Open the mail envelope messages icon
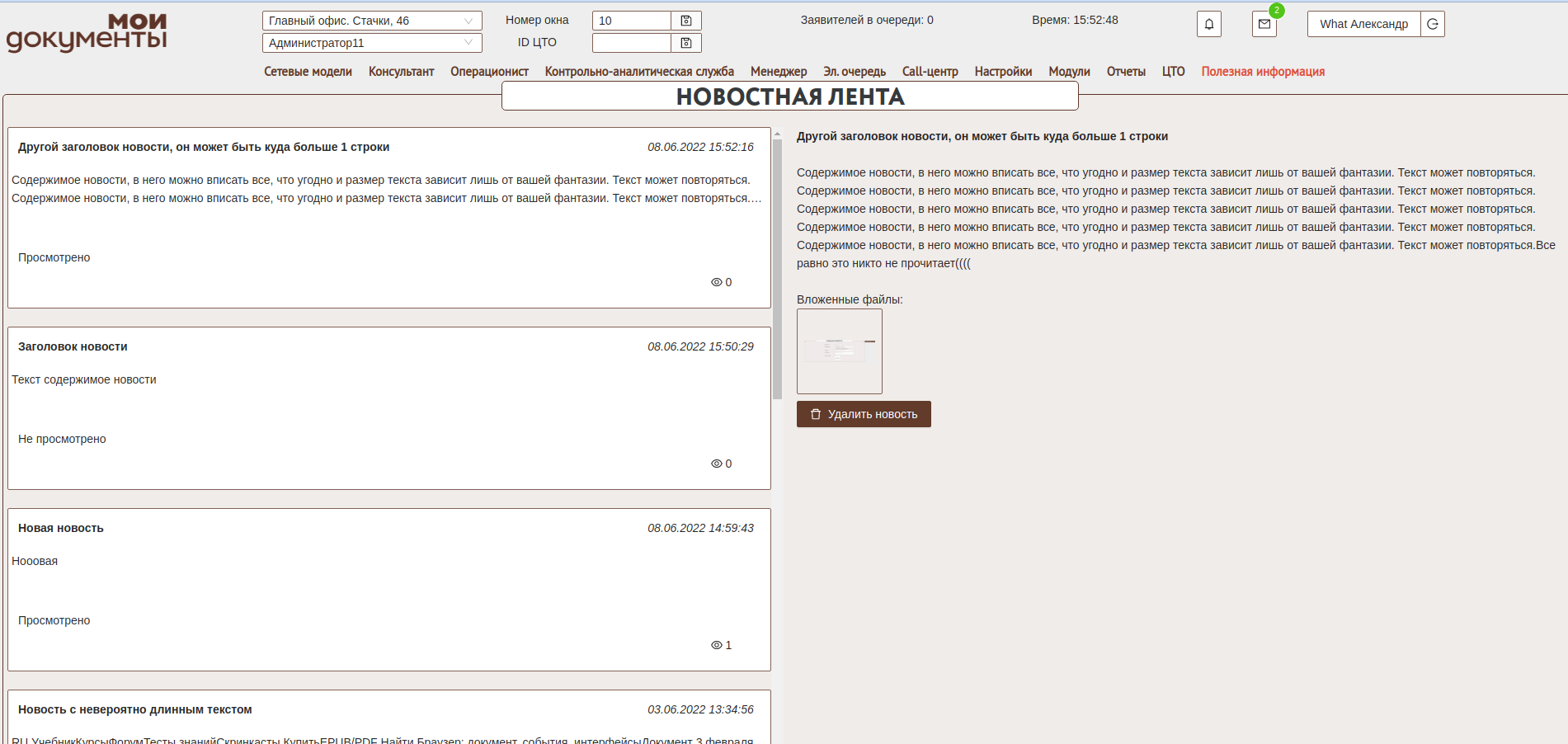1568x744 pixels. coord(1264,24)
